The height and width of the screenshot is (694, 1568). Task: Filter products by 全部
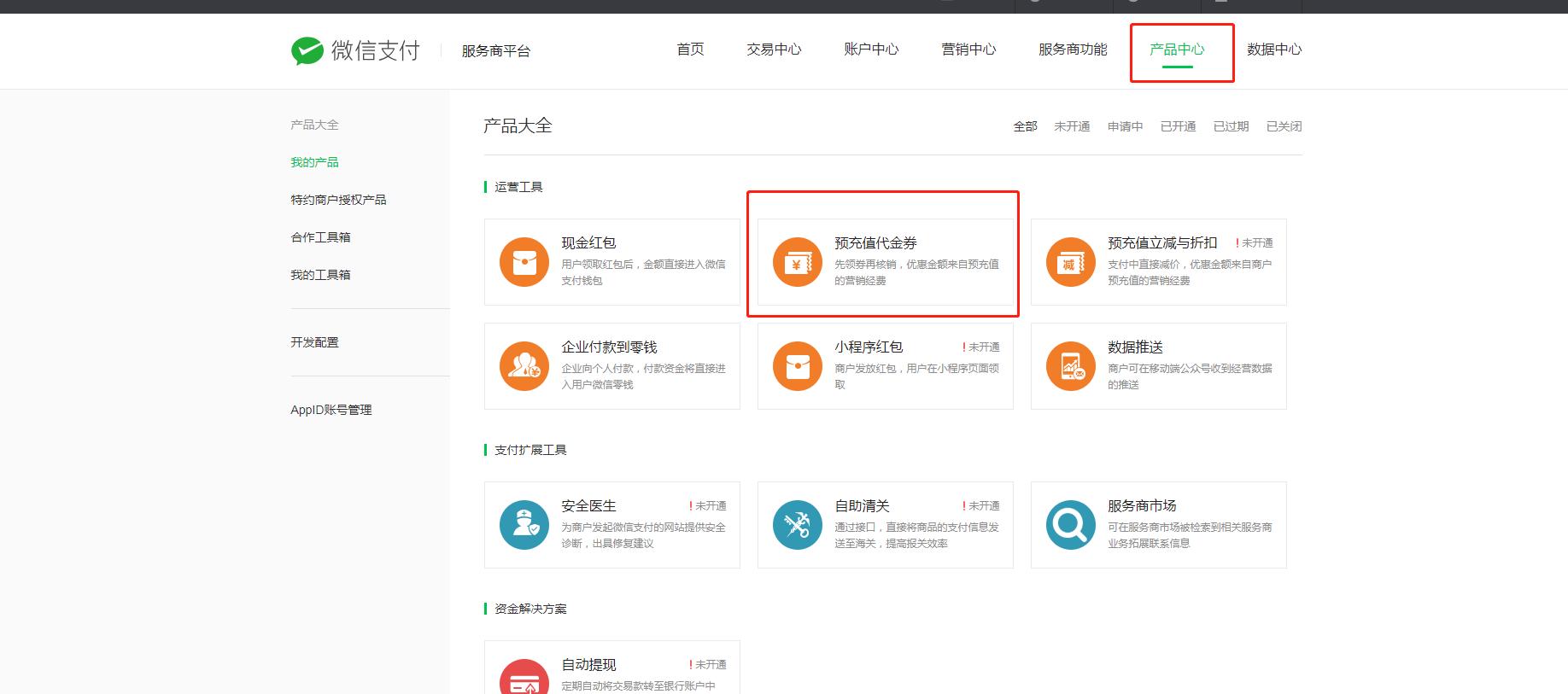point(1026,126)
